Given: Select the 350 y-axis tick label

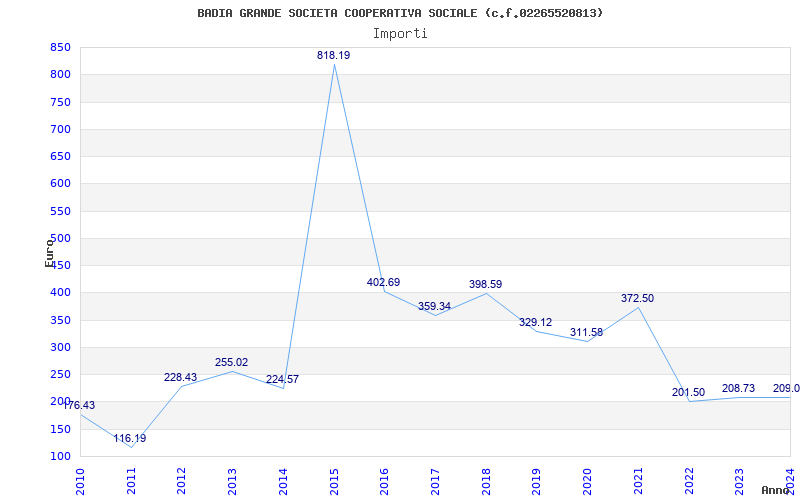Looking at the screenshot, I should 60,320.
